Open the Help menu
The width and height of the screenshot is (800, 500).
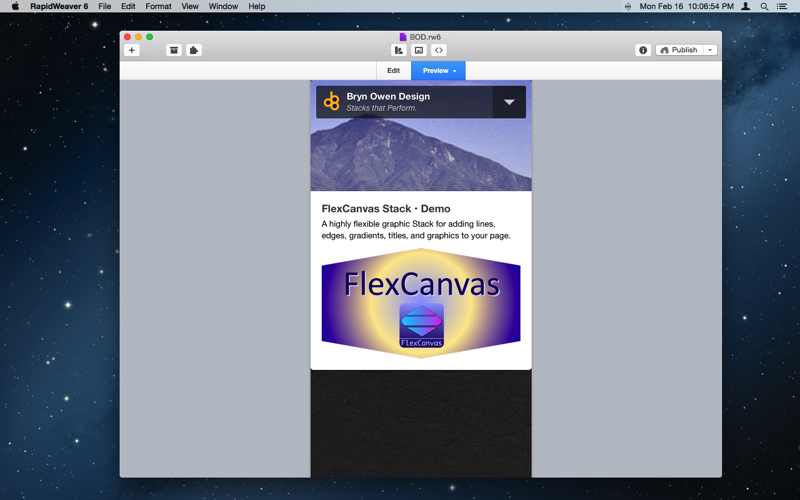[x=257, y=6]
